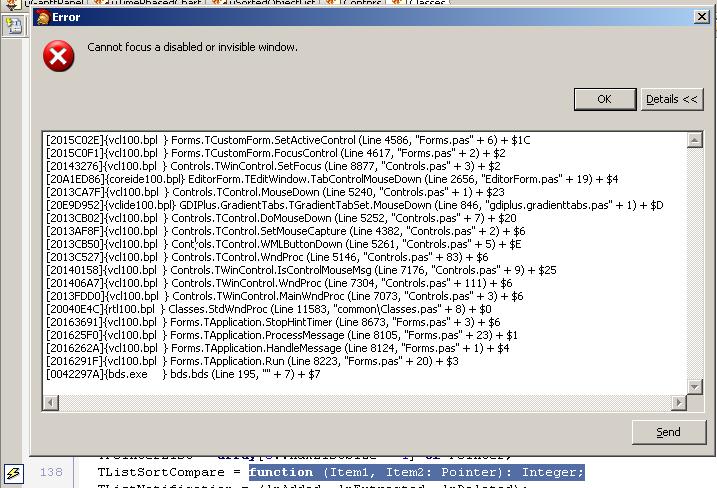Click the horizontal scrollbar right arrow
The width and height of the screenshot is (717, 488).
(x=679, y=402)
